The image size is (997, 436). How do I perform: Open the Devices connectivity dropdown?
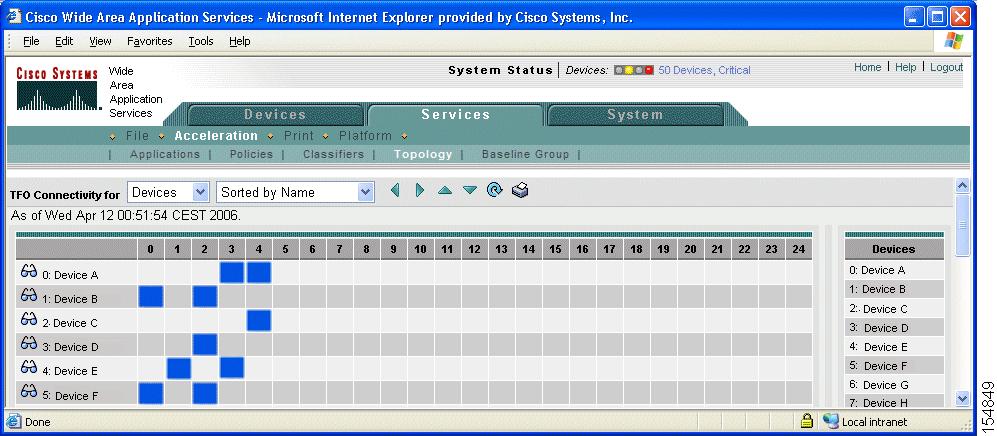coord(168,192)
